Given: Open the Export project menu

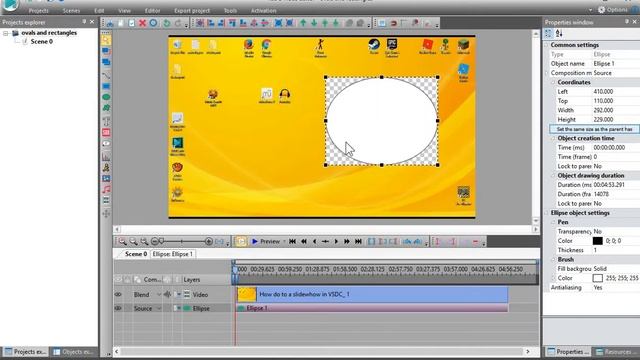Looking at the screenshot, I should coord(192,11).
